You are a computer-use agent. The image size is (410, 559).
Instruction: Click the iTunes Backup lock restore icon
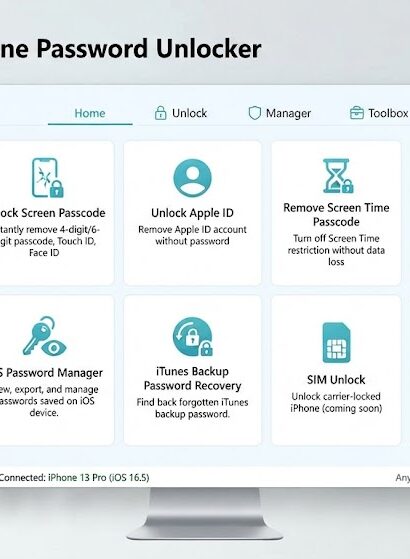click(x=193, y=337)
